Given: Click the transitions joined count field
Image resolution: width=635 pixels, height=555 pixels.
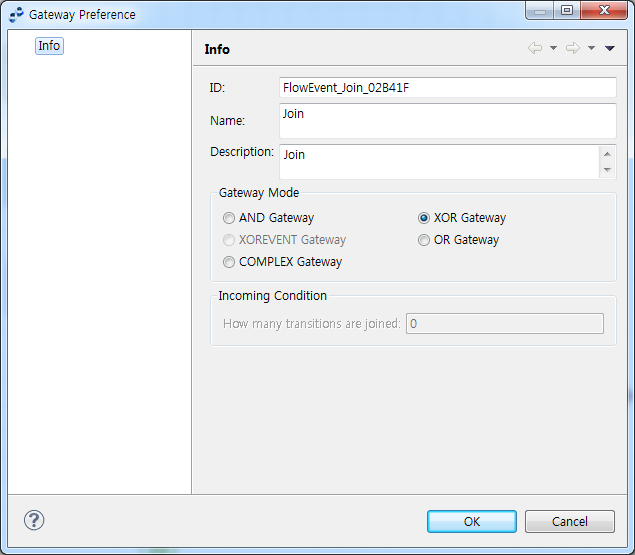Looking at the screenshot, I should pyautogui.click(x=505, y=323).
